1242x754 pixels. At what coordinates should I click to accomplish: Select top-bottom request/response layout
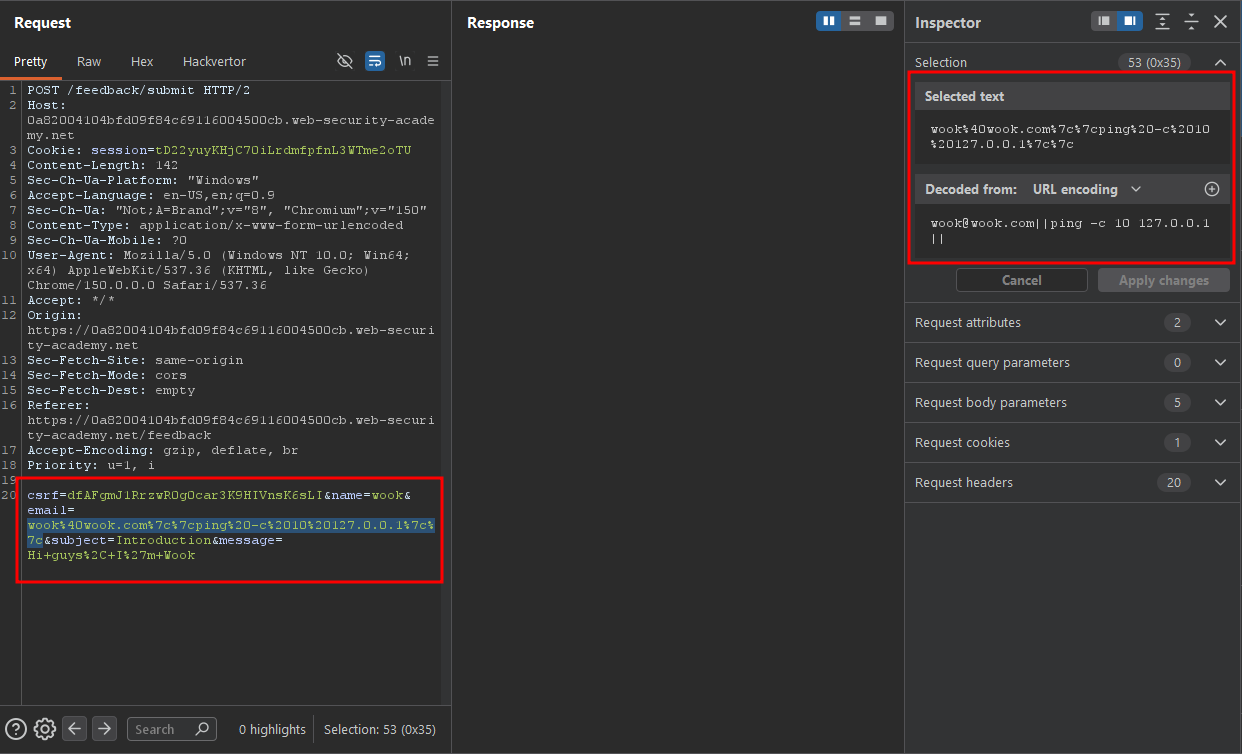pos(855,21)
